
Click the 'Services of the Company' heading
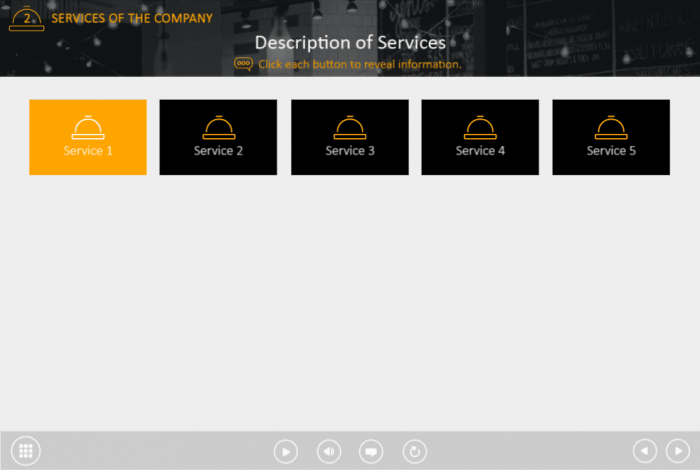click(132, 18)
